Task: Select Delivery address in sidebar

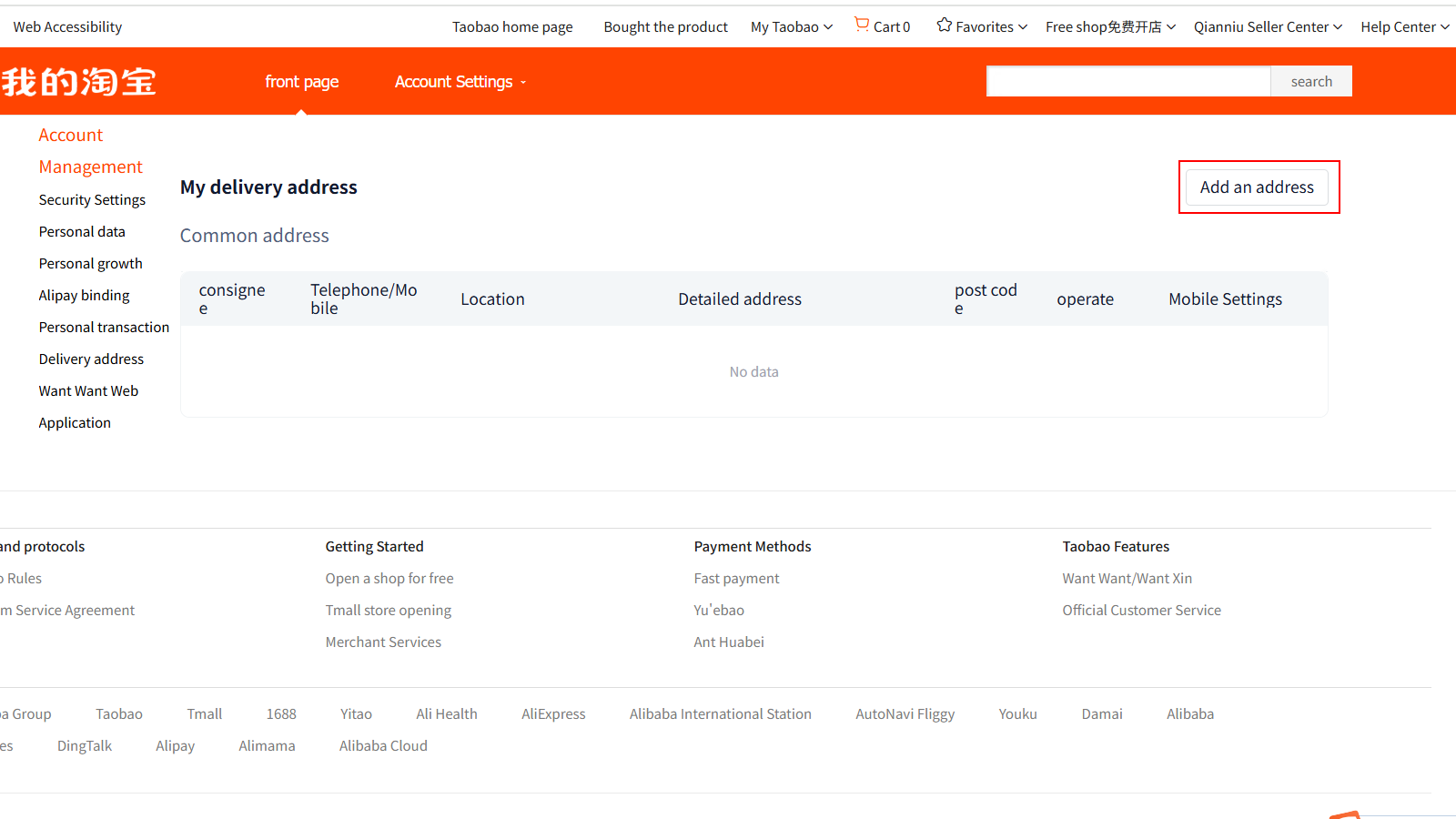Action: pos(91,359)
